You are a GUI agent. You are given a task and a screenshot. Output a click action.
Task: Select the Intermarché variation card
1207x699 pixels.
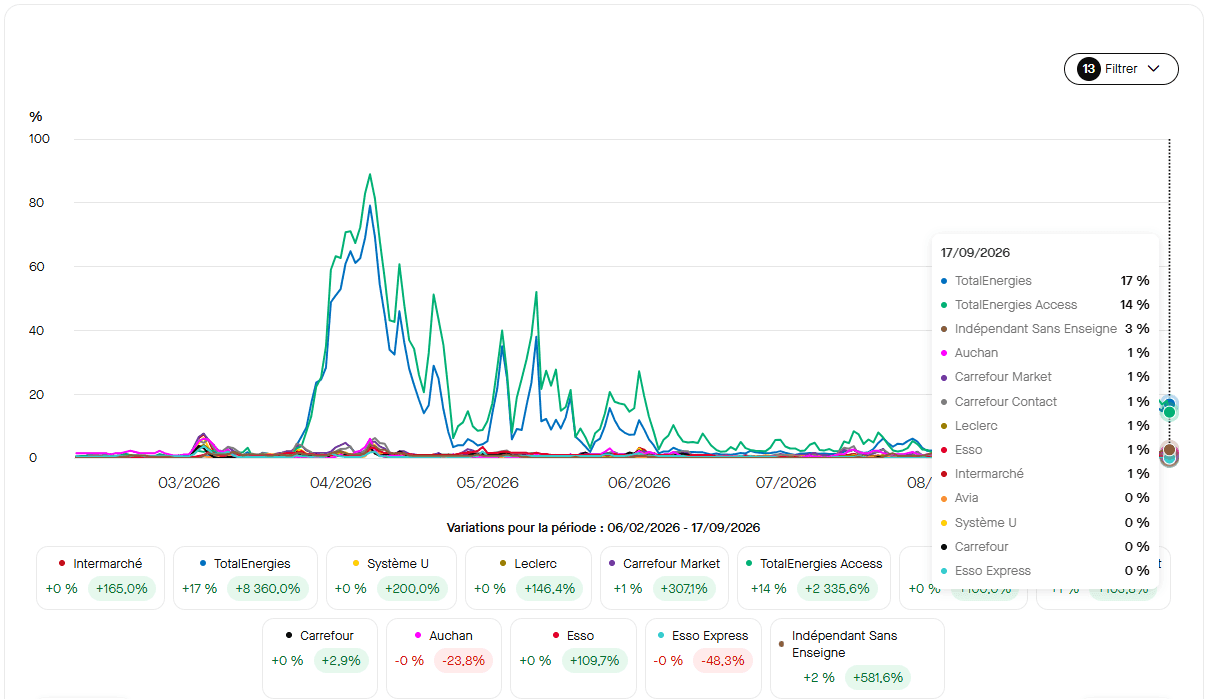pyautogui.click(x=101, y=577)
